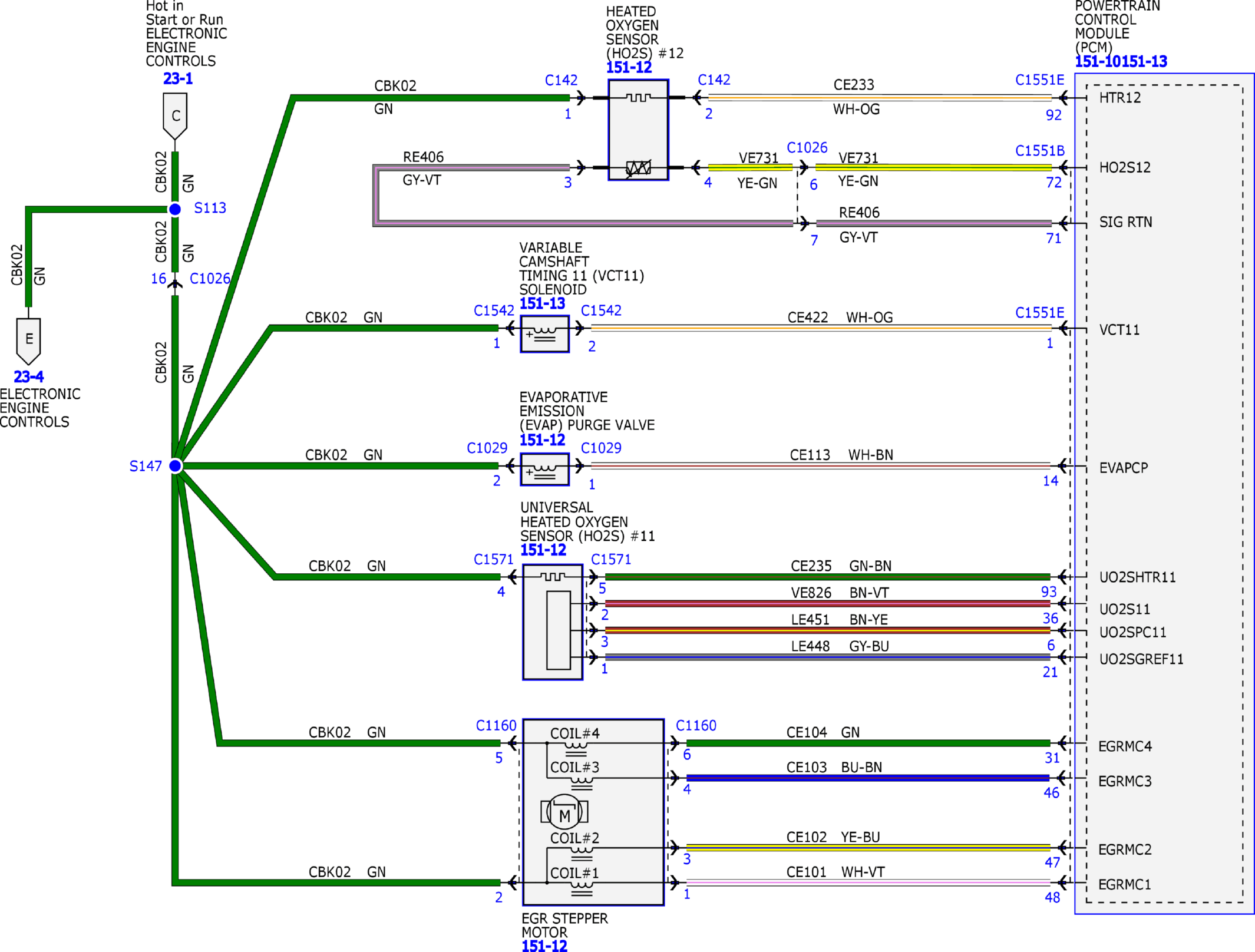
Task: Click the SIG RTN PCM pin label
Action: (x=1125, y=222)
